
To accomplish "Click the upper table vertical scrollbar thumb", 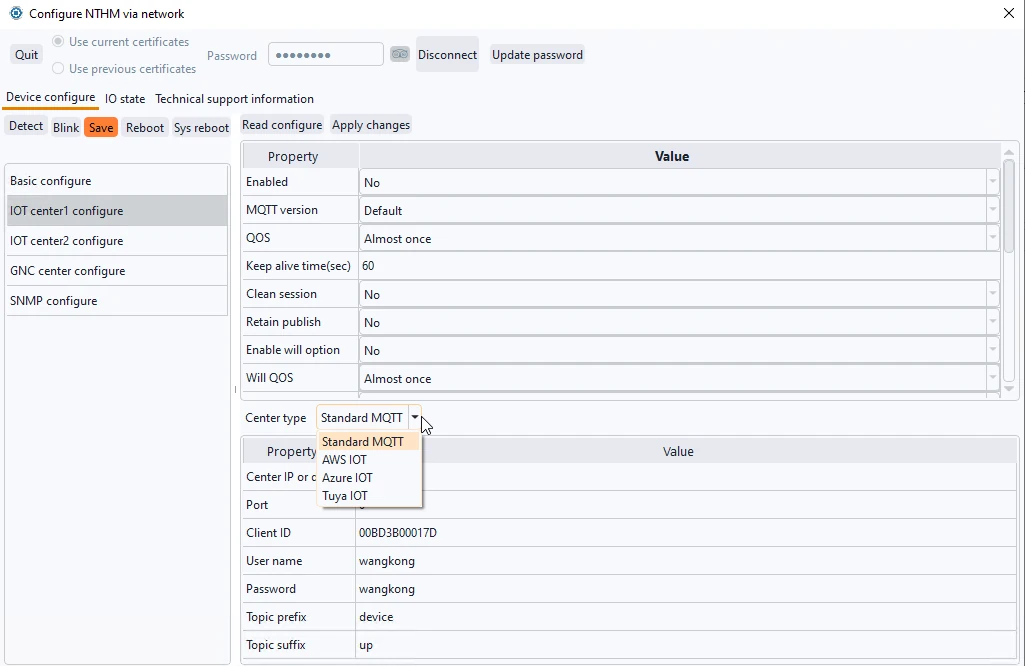I will tap(1009, 205).
